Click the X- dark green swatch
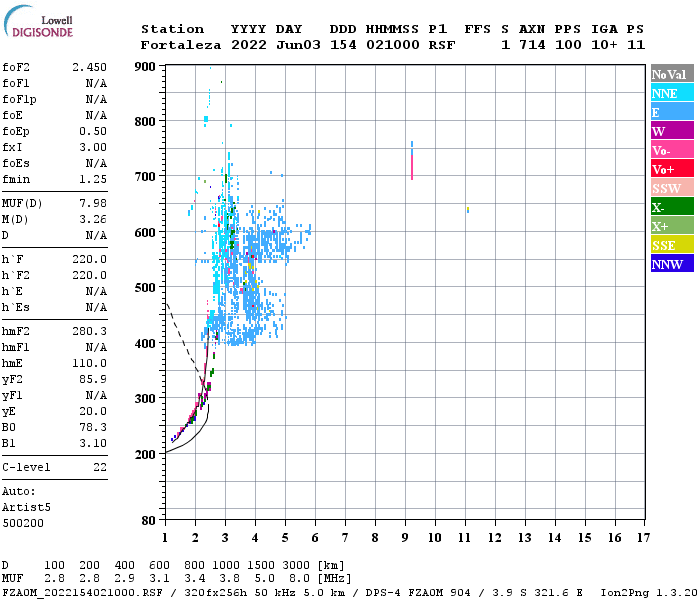 [x=672, y=207]
